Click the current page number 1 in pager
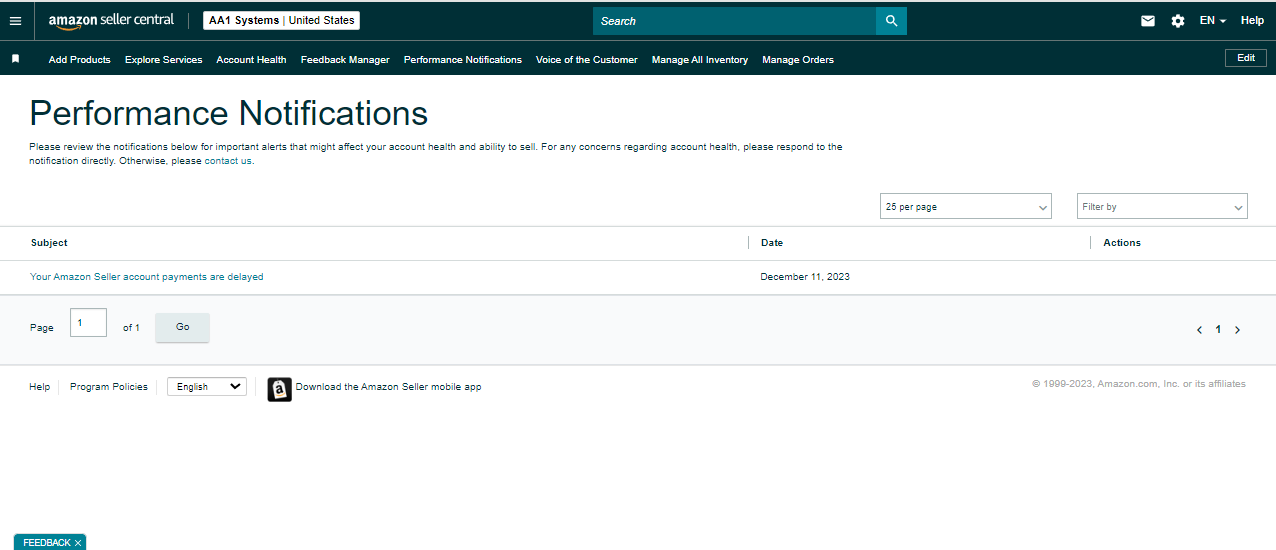The image size is (1276, 550). tap(1218, 330)
